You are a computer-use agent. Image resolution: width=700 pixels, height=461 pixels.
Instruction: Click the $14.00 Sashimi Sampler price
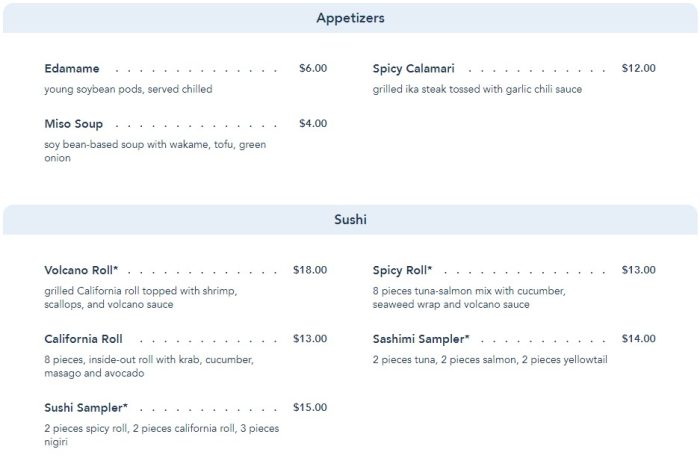638,339
